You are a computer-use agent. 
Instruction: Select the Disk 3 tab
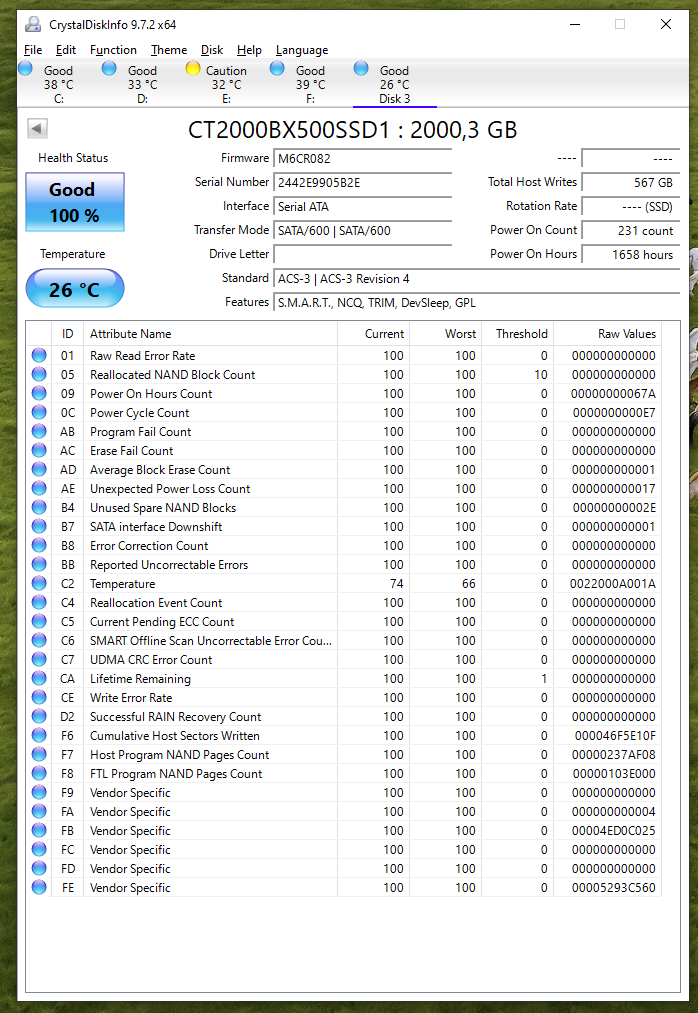[x=394, y=84]
